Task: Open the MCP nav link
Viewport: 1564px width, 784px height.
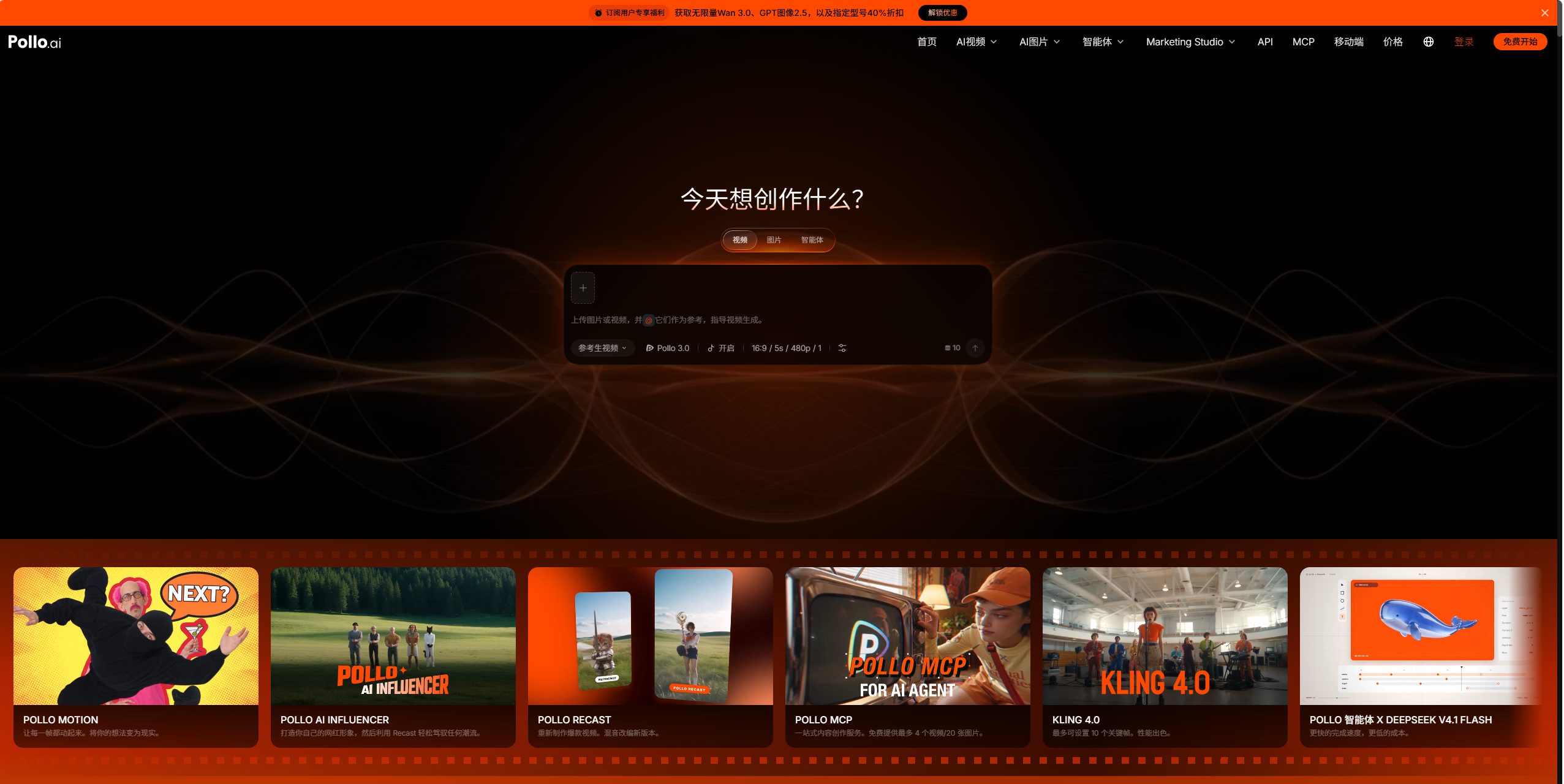Action: pyautogui.click(x=1303, y=42)
